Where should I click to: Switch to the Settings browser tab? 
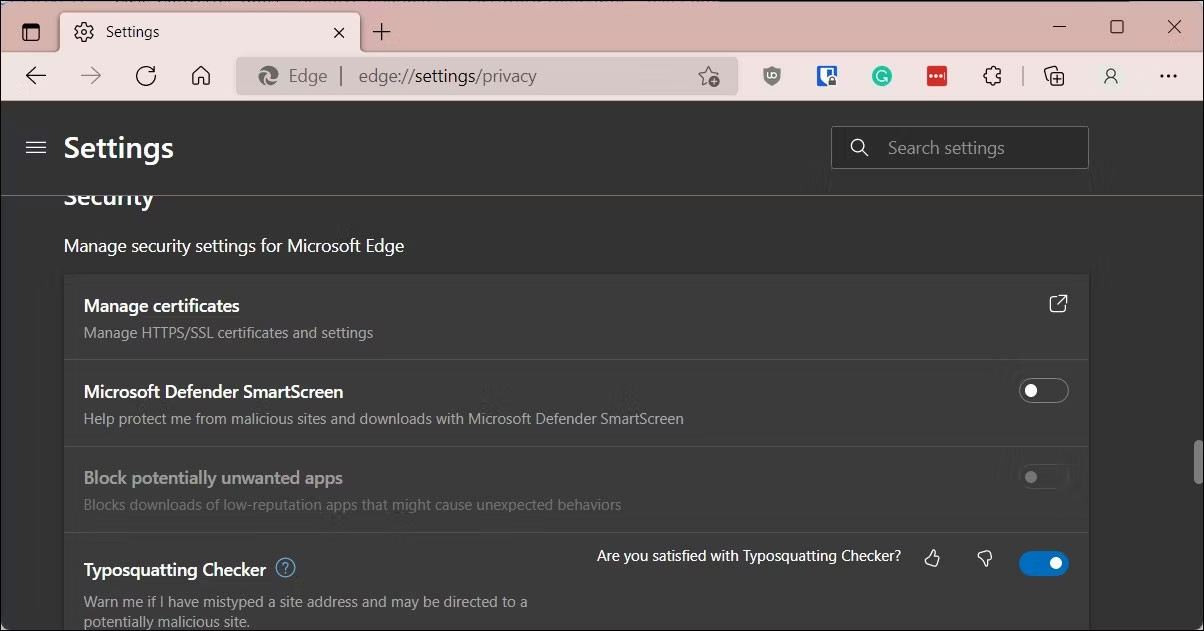point(133,31)
